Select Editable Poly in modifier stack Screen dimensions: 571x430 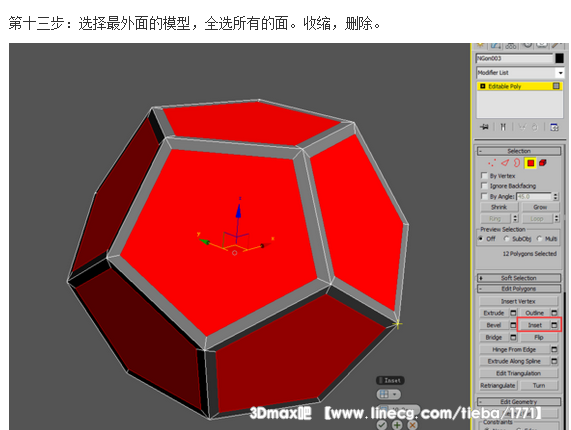point(520,86)
